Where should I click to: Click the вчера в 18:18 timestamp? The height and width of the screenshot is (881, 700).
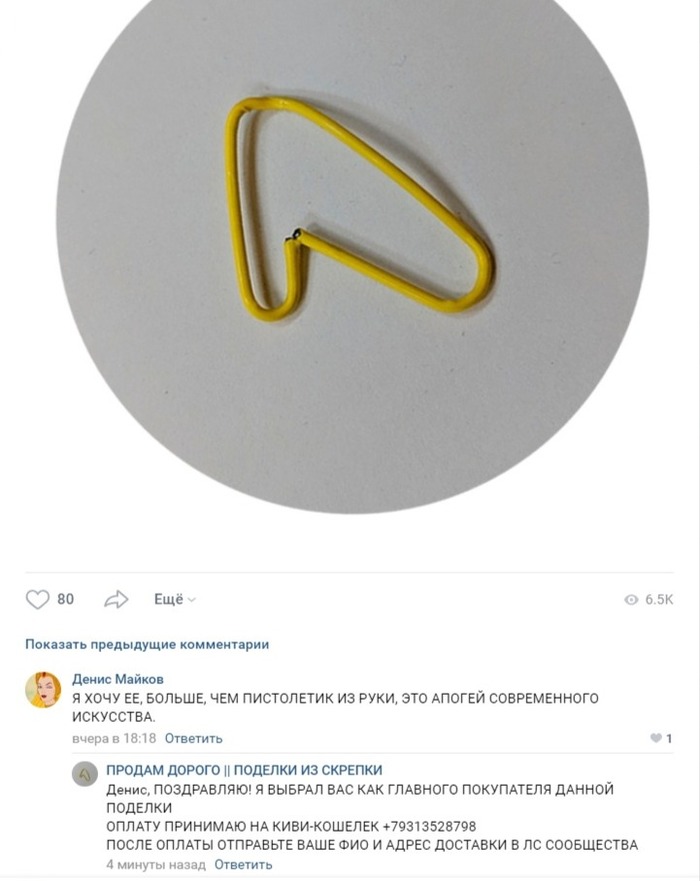click(114, 738)
